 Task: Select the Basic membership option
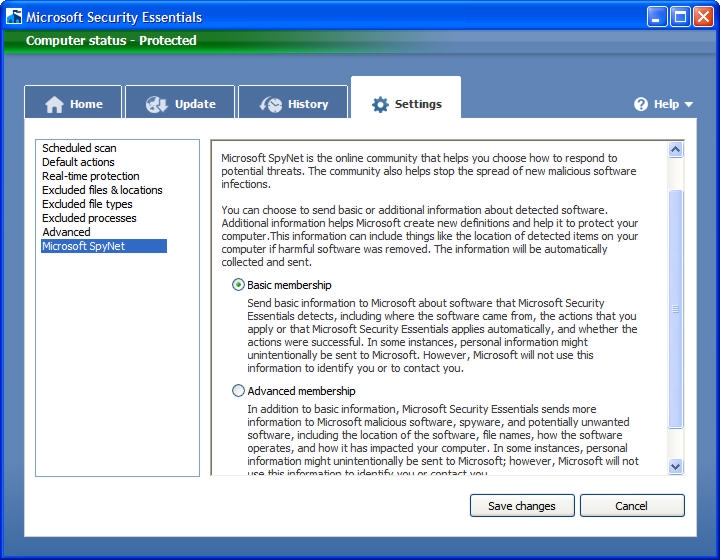pyautogui.click(x=238, y=285)
